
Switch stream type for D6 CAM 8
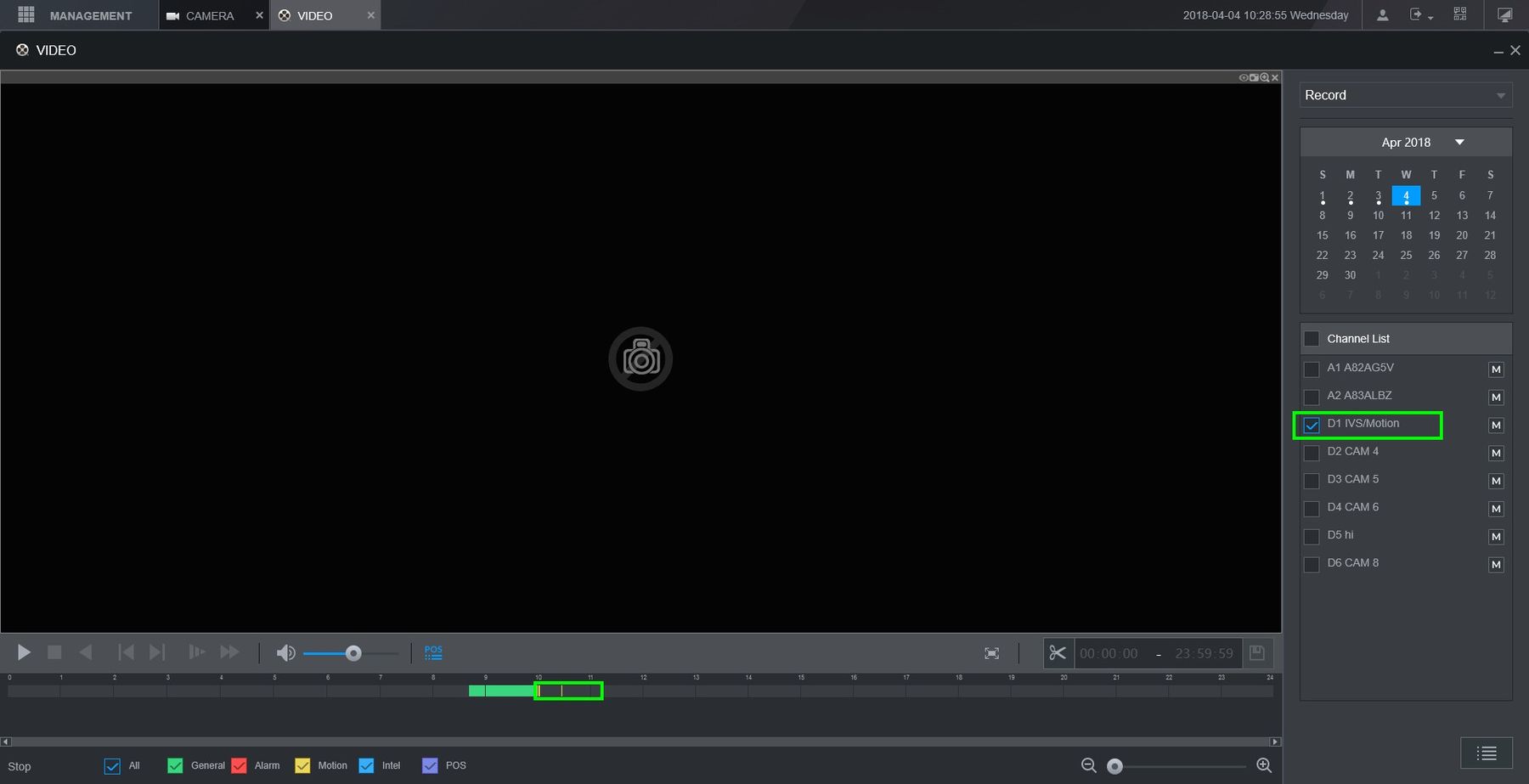[x=1497, y=565]
